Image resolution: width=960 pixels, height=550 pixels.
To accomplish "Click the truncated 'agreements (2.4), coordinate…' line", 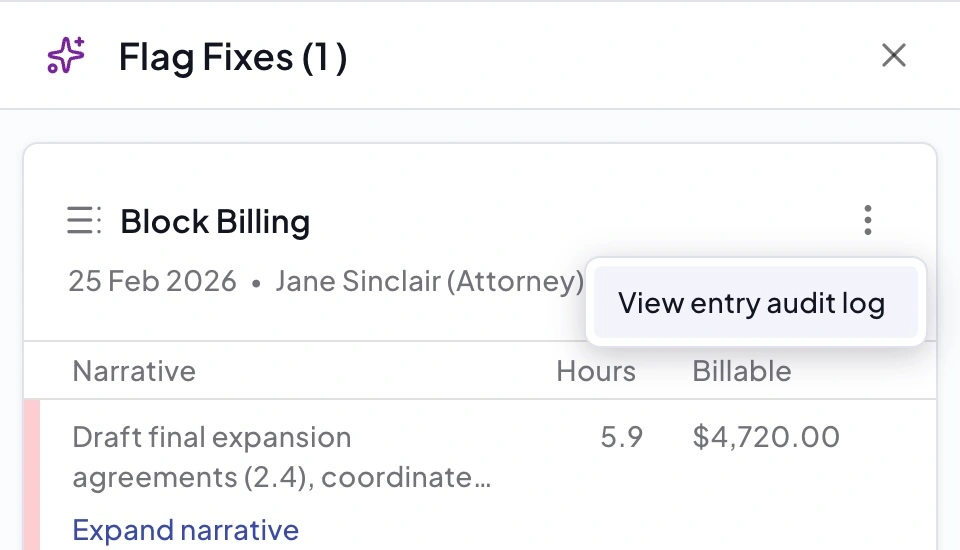I will coord(282,477).
